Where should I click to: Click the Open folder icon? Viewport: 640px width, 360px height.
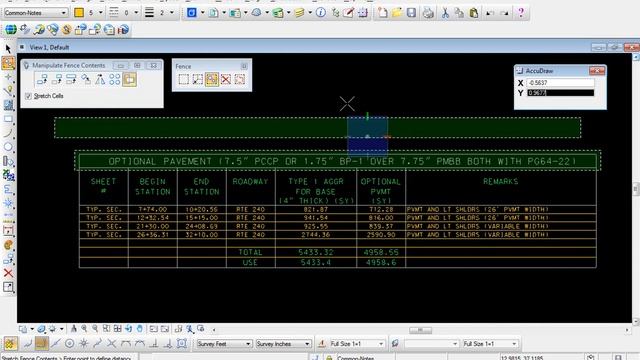click(x=397, y=13)
